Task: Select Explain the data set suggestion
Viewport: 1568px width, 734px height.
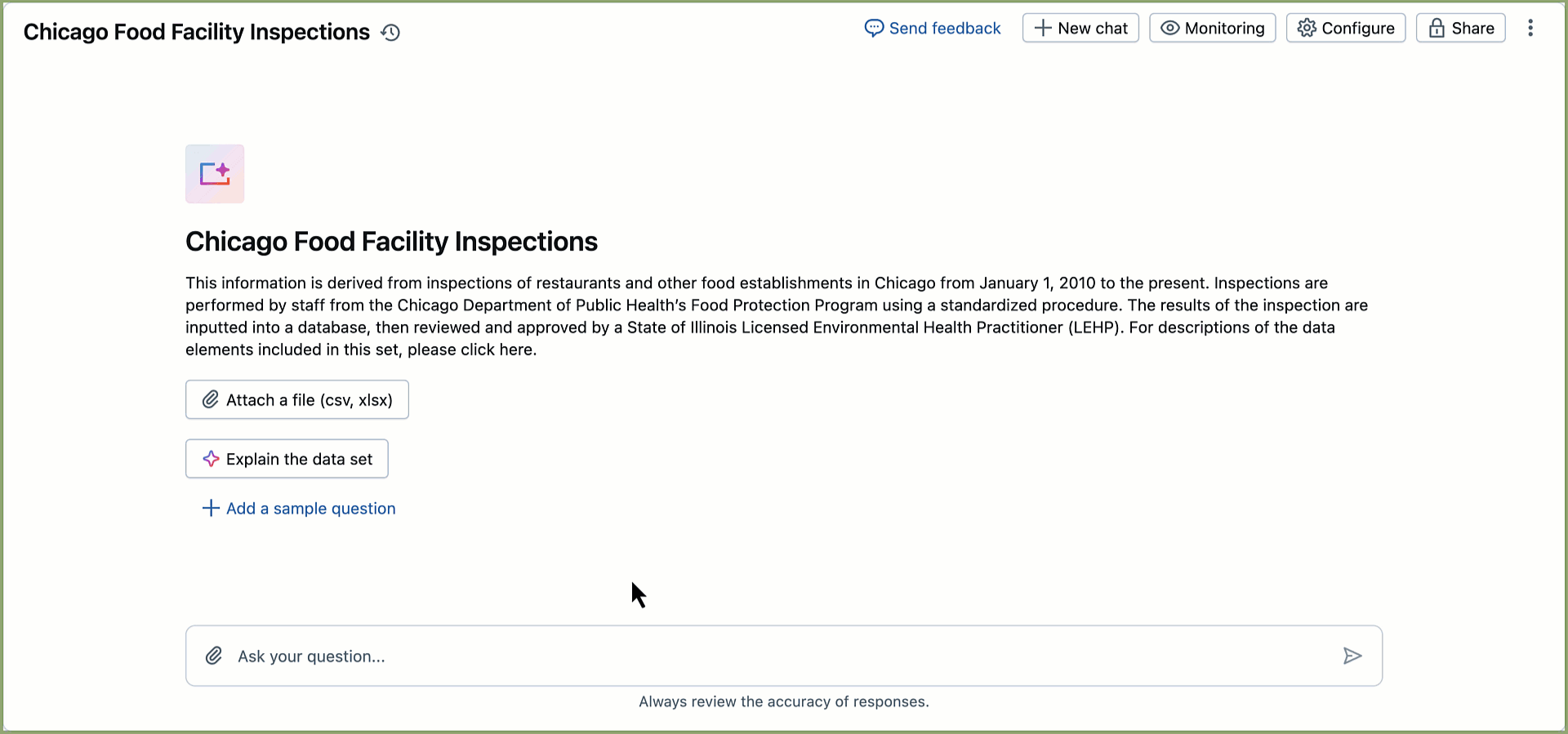Action: tap(287, 459)
